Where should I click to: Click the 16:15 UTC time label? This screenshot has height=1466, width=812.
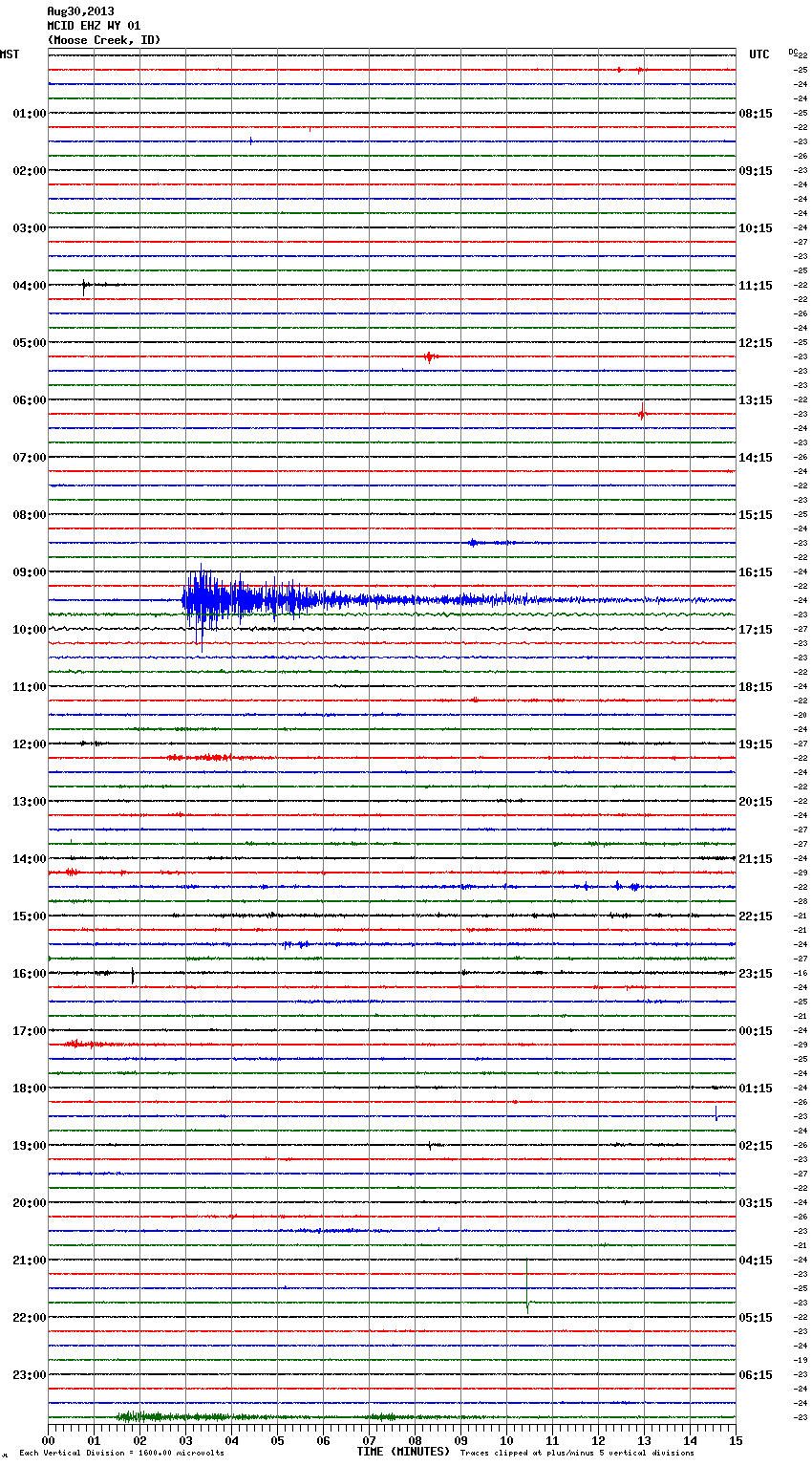click(756, 572)
